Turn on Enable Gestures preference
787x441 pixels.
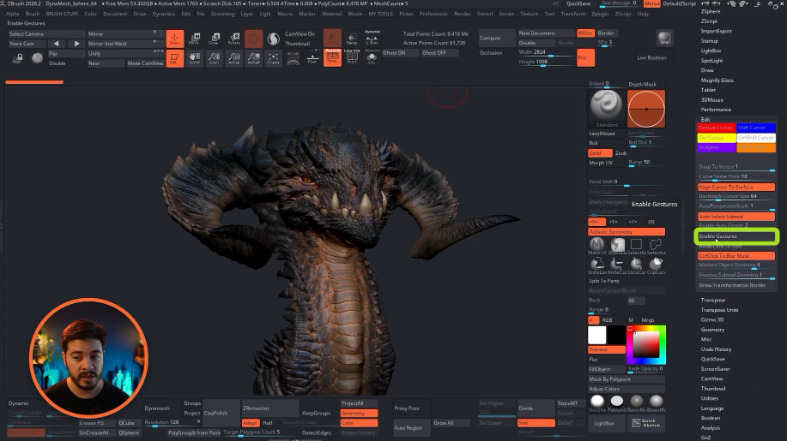736,236
